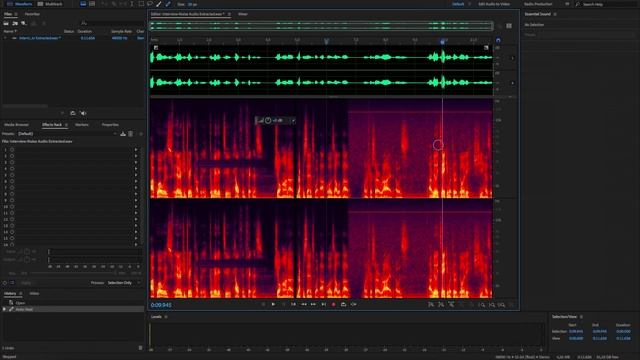Select the Auto Heal history entry
This screenshot has width=640, height=360.
pos(73,309)
